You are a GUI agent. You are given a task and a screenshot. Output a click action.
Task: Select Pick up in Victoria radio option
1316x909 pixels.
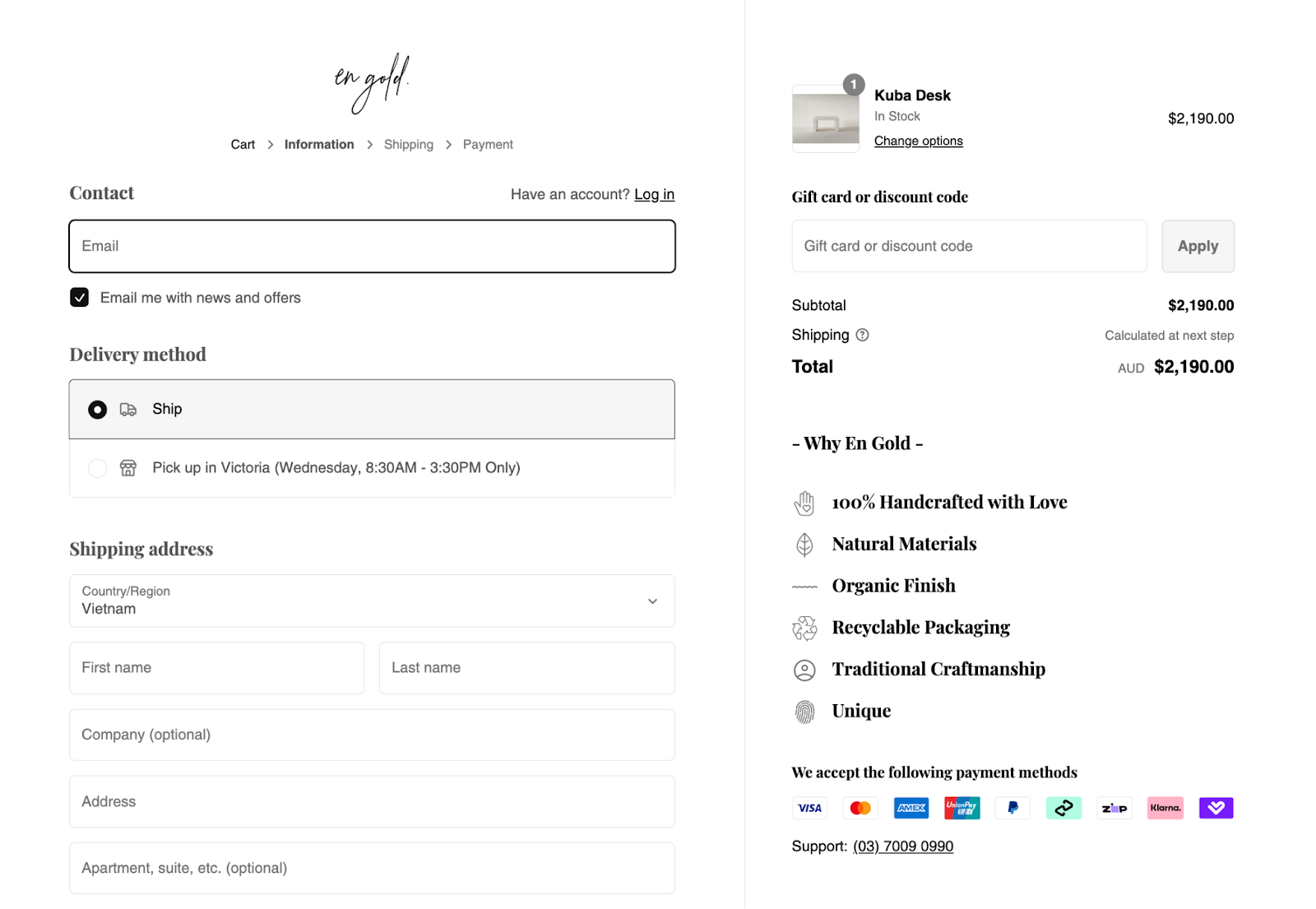97,468
